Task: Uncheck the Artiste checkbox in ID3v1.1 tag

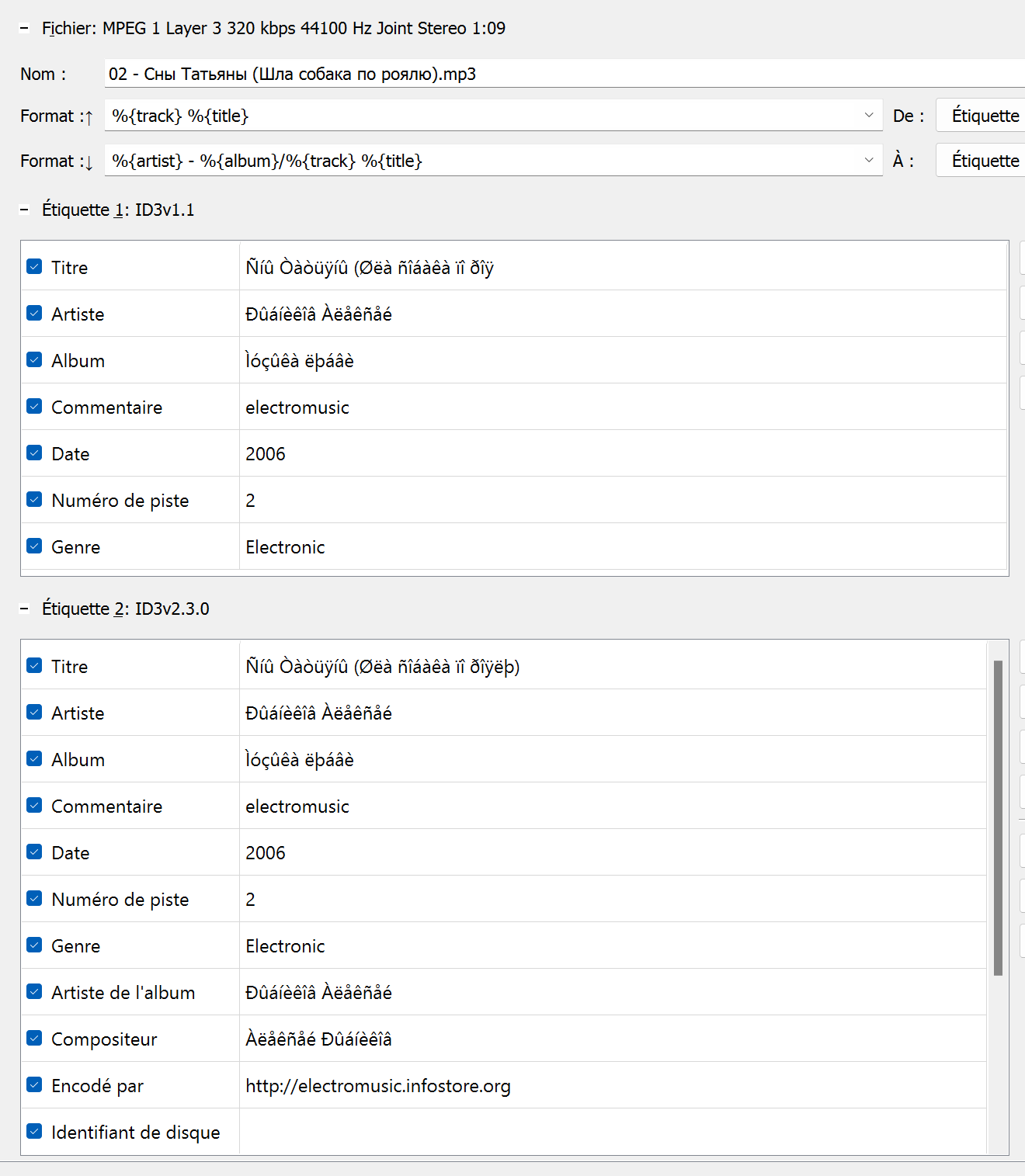Action: click(x=34, y=314)
